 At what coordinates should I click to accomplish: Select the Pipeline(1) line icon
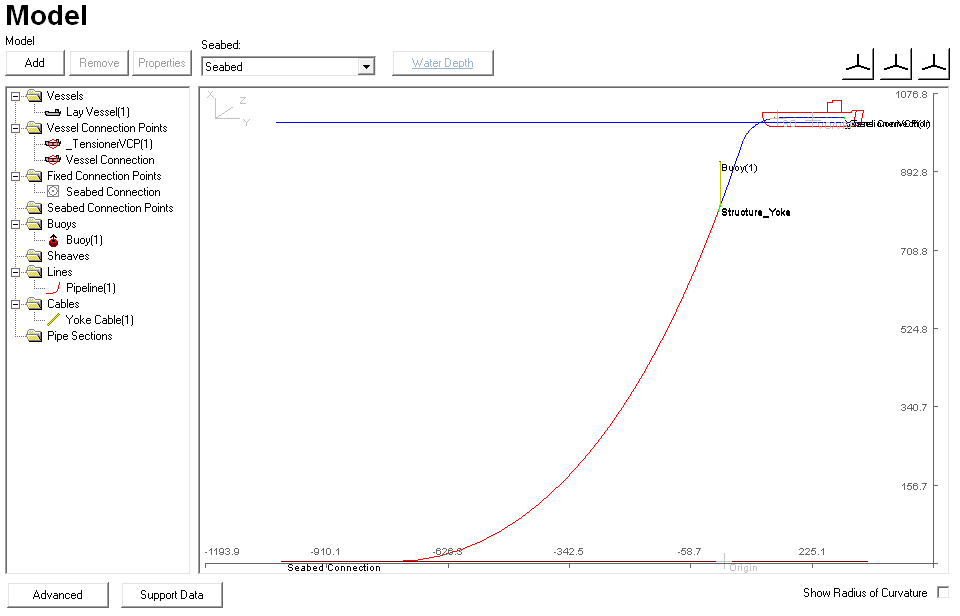pos(54,288)
